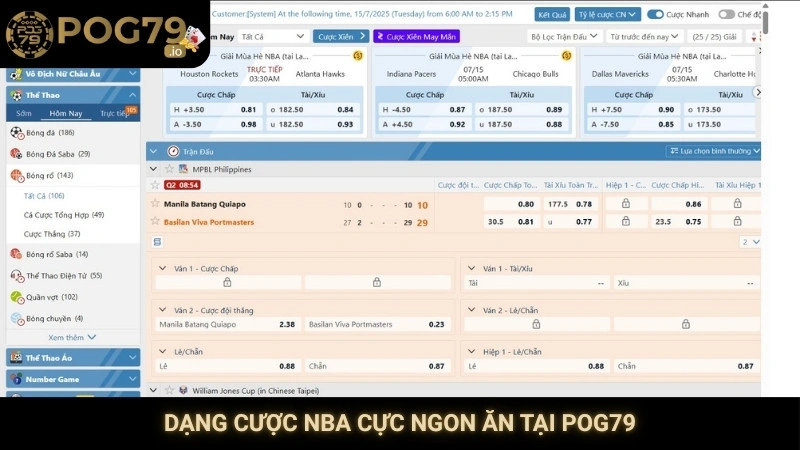Viewport: 800px width, 450px height.
Task: Click the William Jones Cup league logo
Action: [x=183, y=390]
